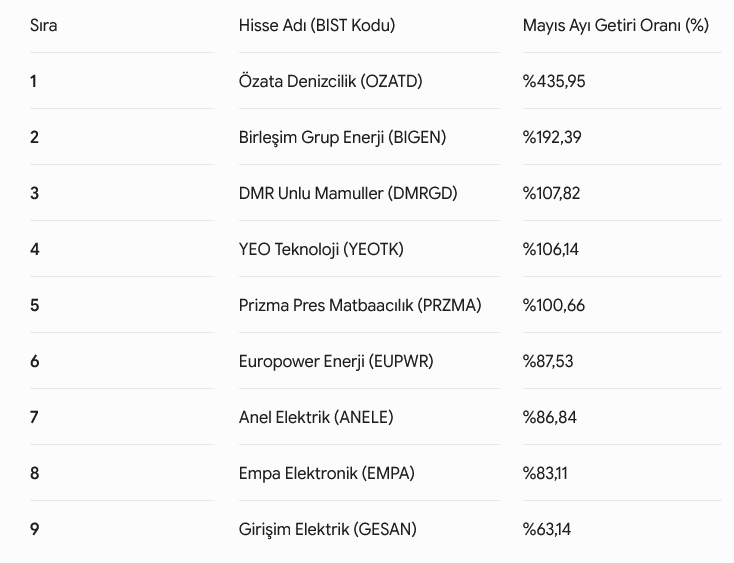Click the %87,53 percentage
The image size is (734, 563).
(548, 361)
